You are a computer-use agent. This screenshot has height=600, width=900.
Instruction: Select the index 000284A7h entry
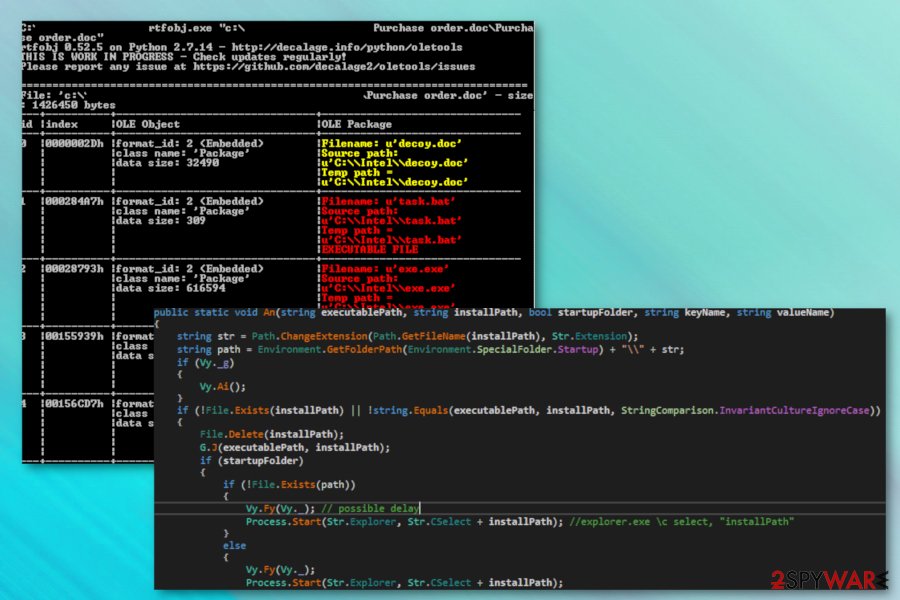pos(75,202)
